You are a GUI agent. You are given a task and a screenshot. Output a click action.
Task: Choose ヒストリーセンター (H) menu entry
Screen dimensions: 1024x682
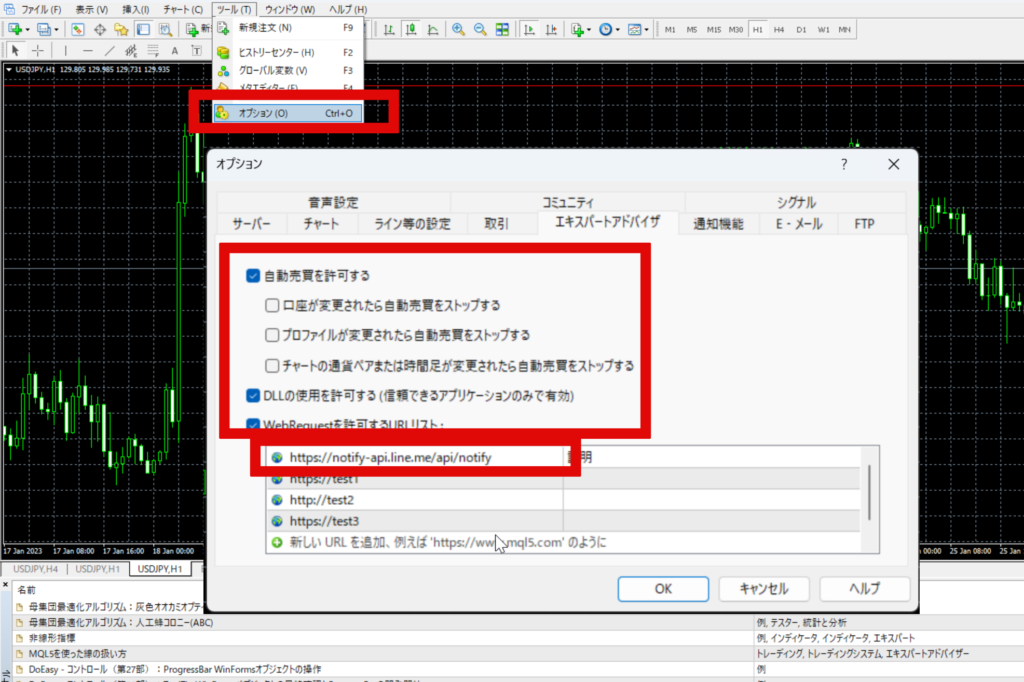[x=288, y=52]
